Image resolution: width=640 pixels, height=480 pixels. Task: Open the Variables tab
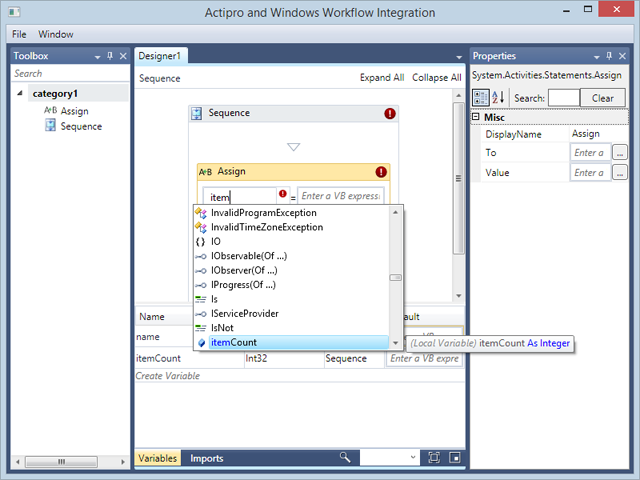(x=158, y=458)
